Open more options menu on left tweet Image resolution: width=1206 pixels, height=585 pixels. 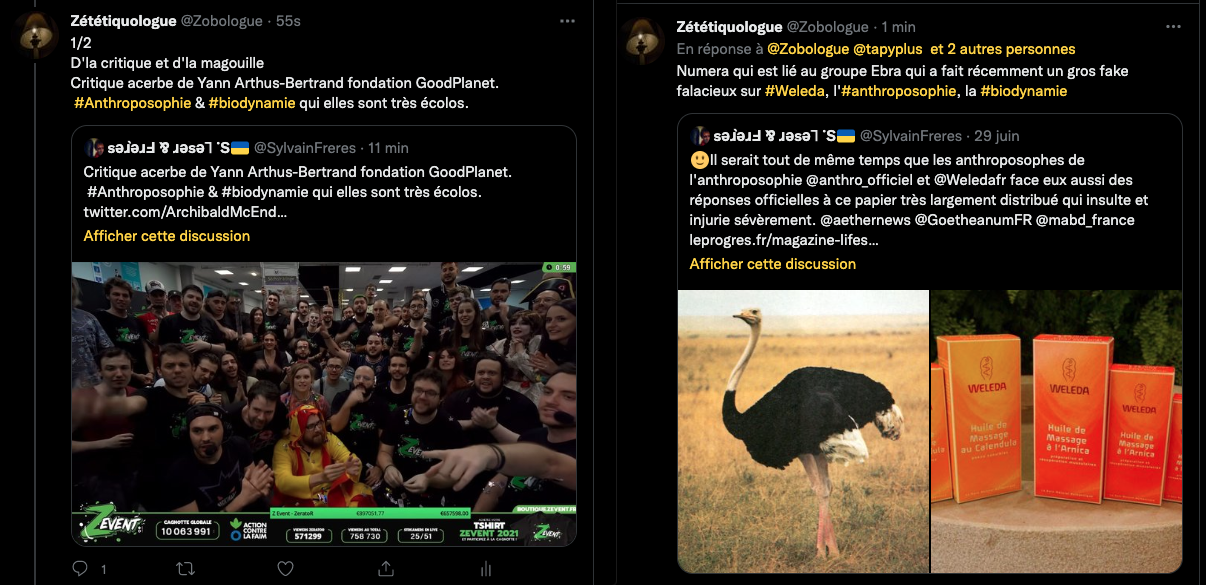click(x=567, y=21)
